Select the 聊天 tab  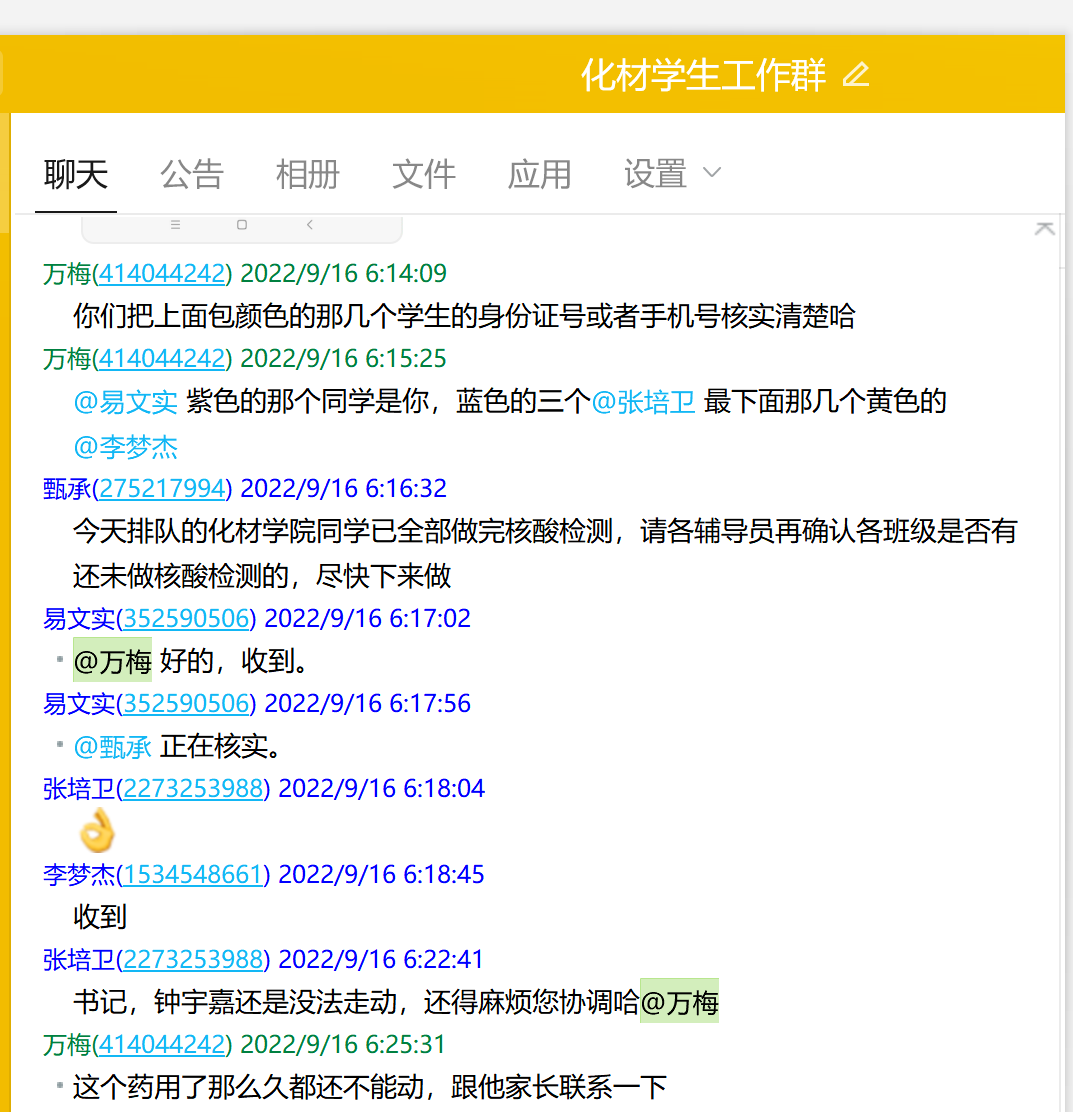coord(76,174)
